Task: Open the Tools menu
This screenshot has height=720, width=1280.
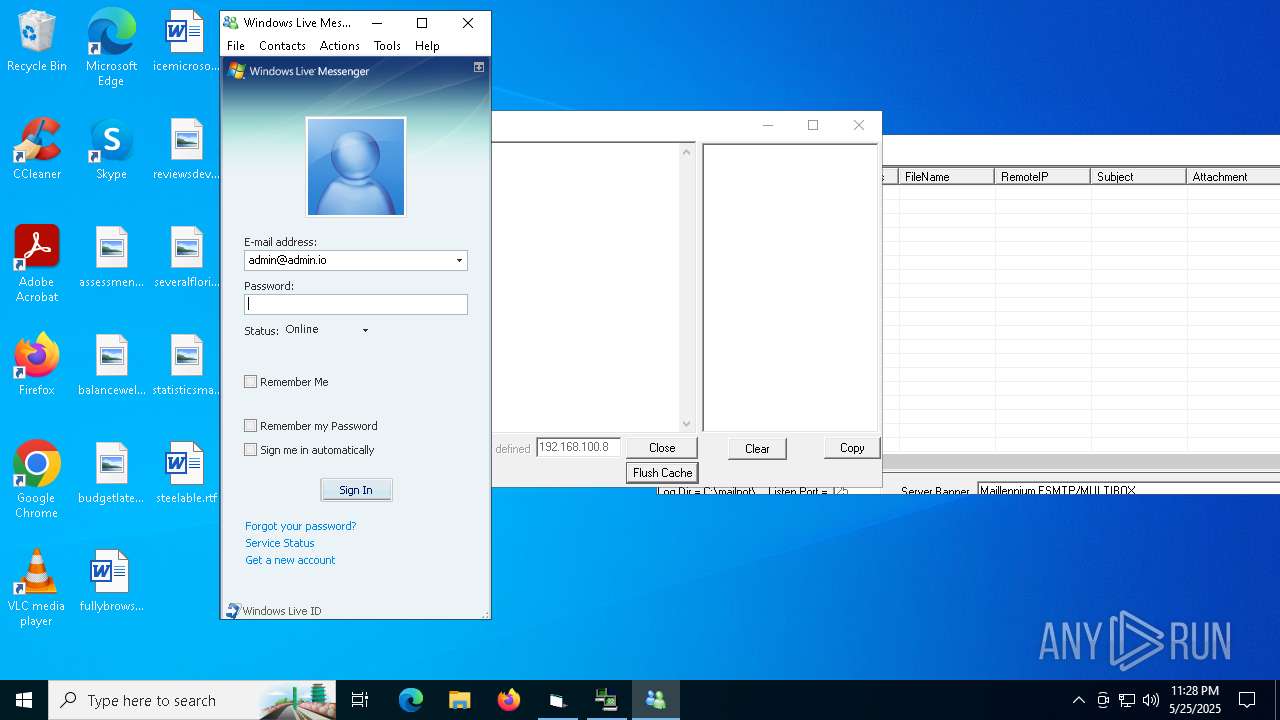Action: pyautogui.click(x=387, y=46)
